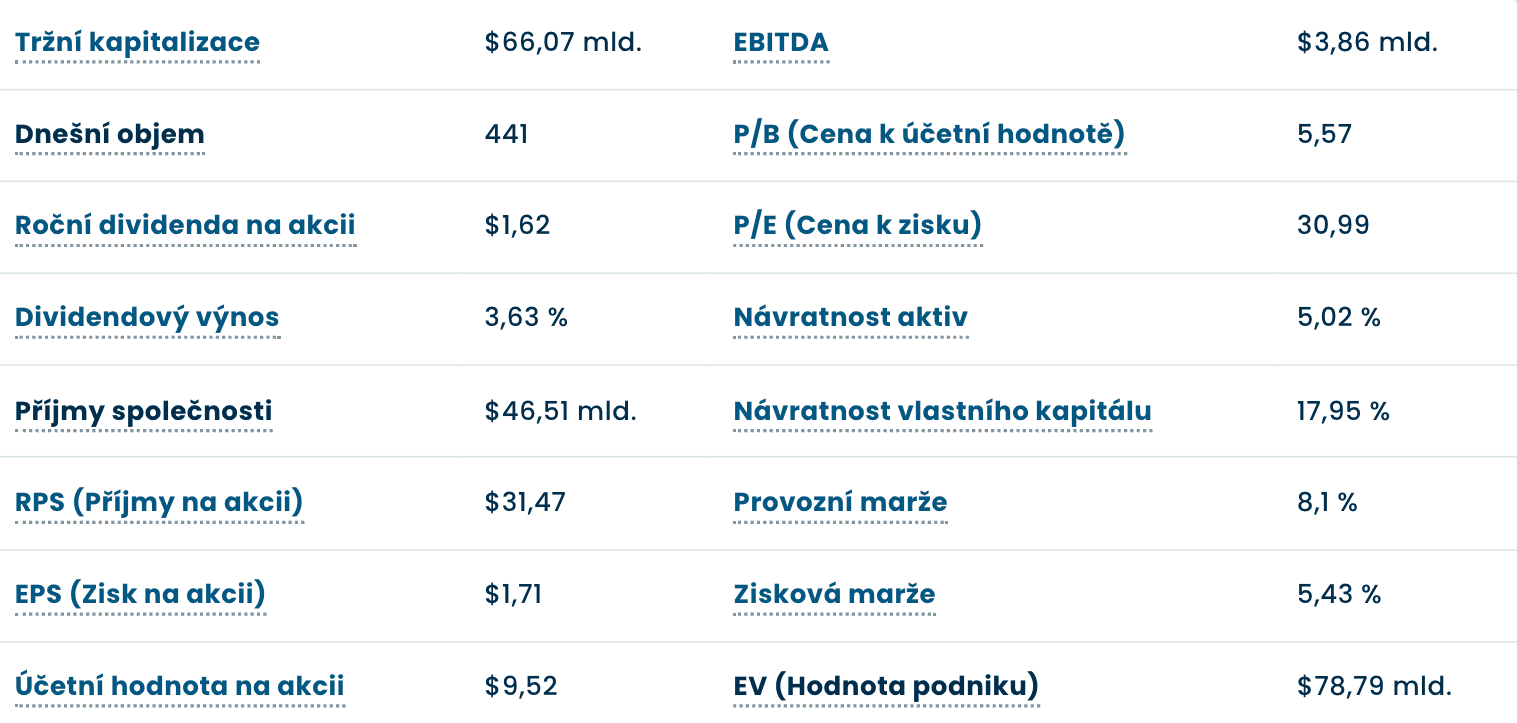Open the Provozní marže link
This screenshot has width=1517, height=723.
click(840, 502)
